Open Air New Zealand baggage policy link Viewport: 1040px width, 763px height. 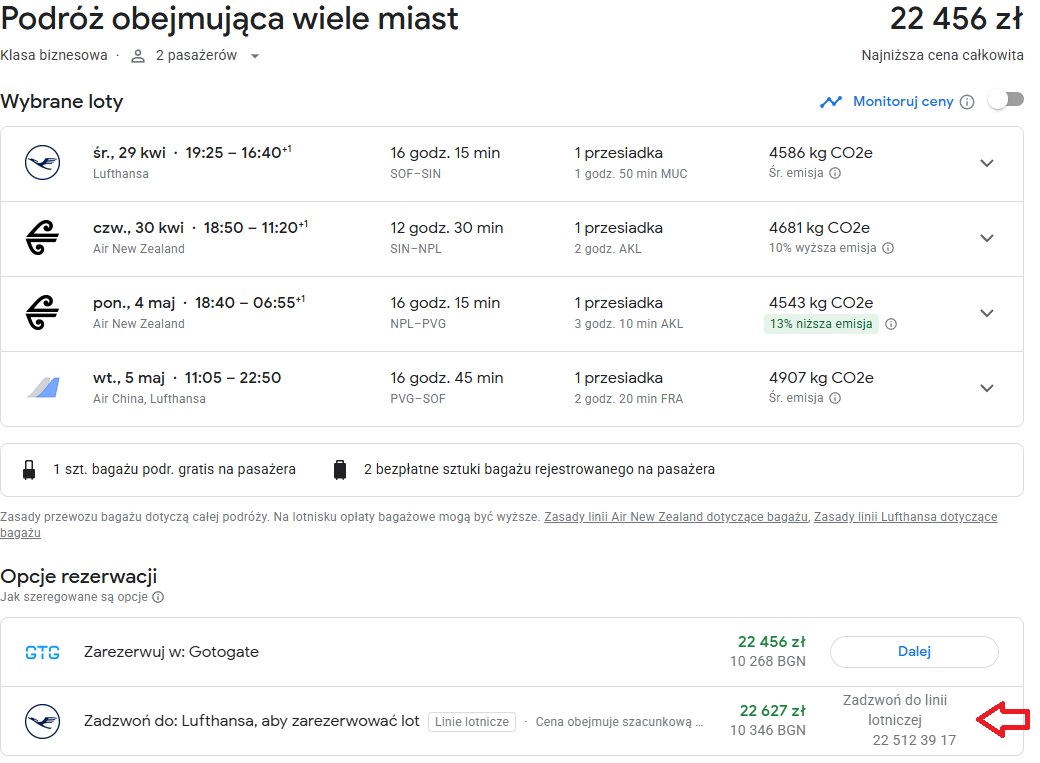click(x=676, y=517)
